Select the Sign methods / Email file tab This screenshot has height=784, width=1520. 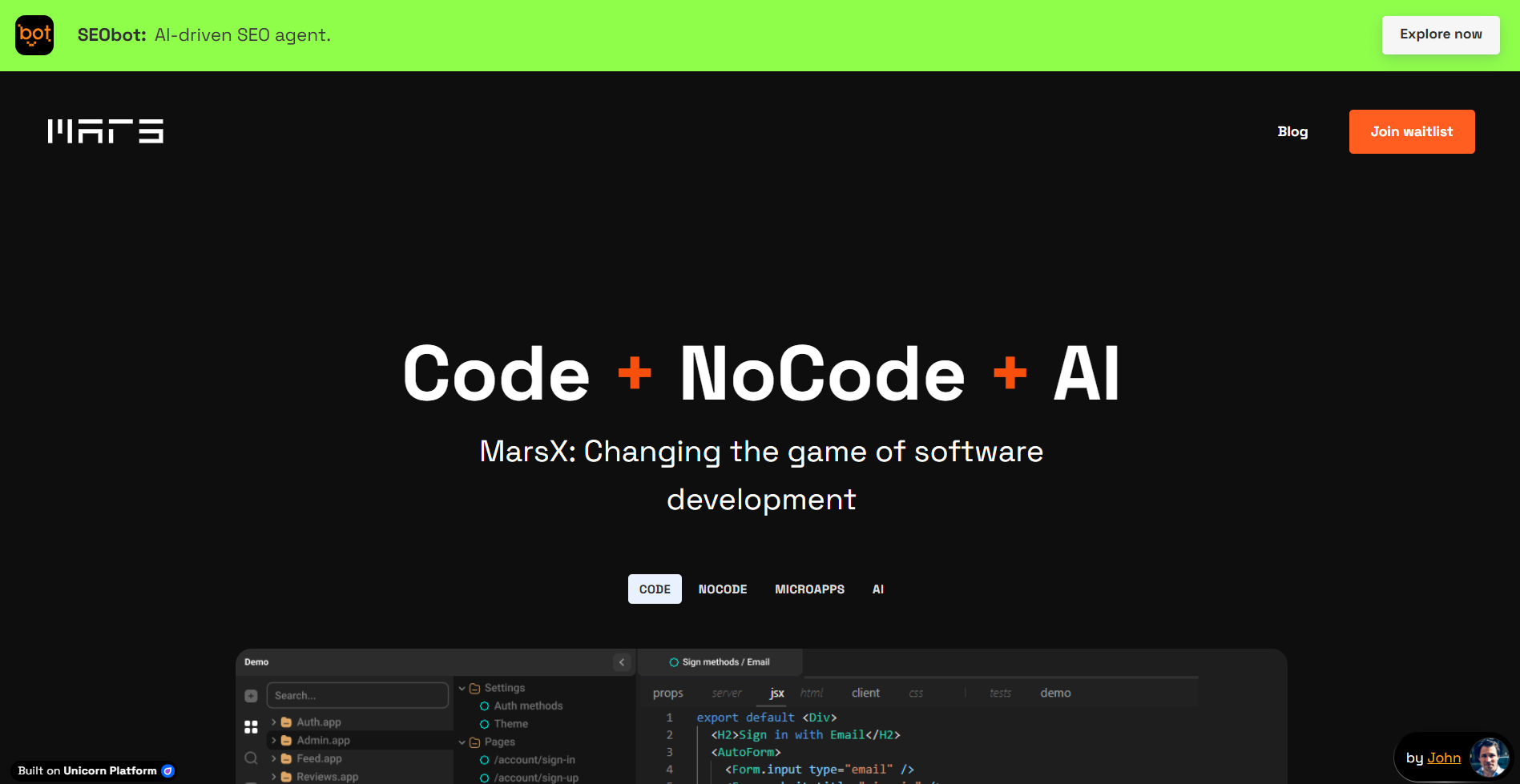[x=720, y=662]
